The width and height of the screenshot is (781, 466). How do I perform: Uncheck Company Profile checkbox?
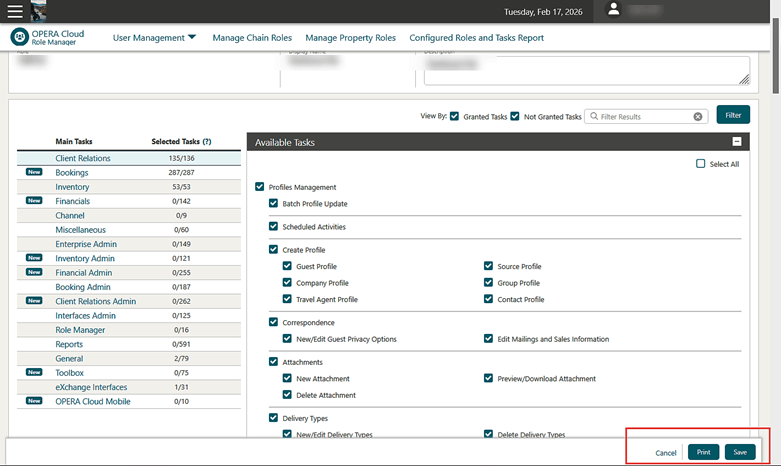pyautogui.click(x=287, y=282)
